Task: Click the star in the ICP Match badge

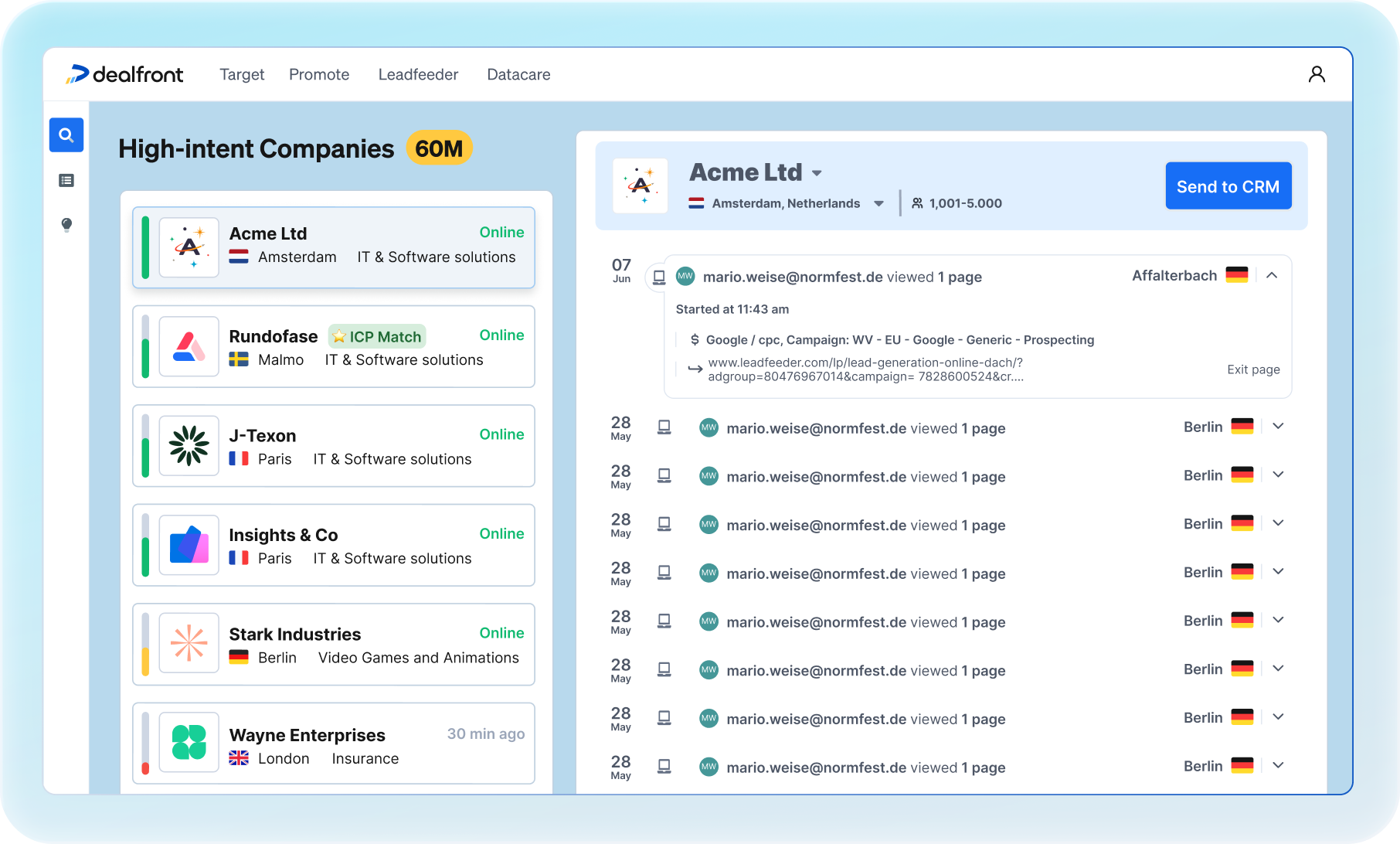Action: (339, 336)
